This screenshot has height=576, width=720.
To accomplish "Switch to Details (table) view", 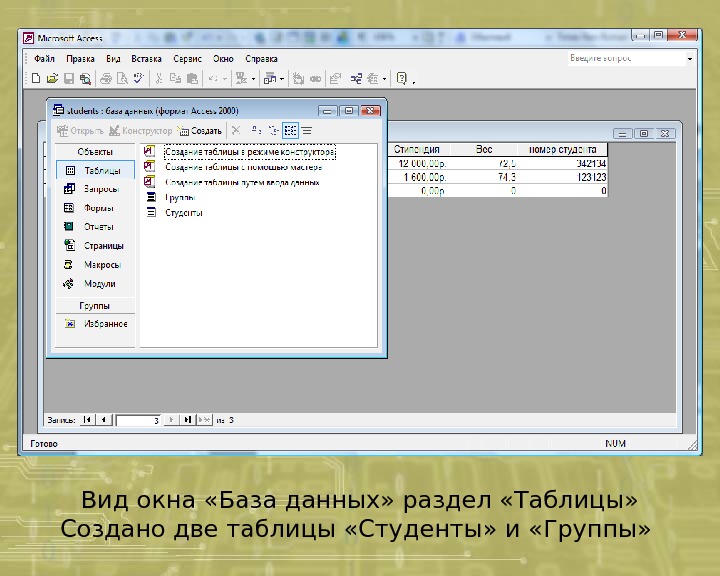I will 307,130.
